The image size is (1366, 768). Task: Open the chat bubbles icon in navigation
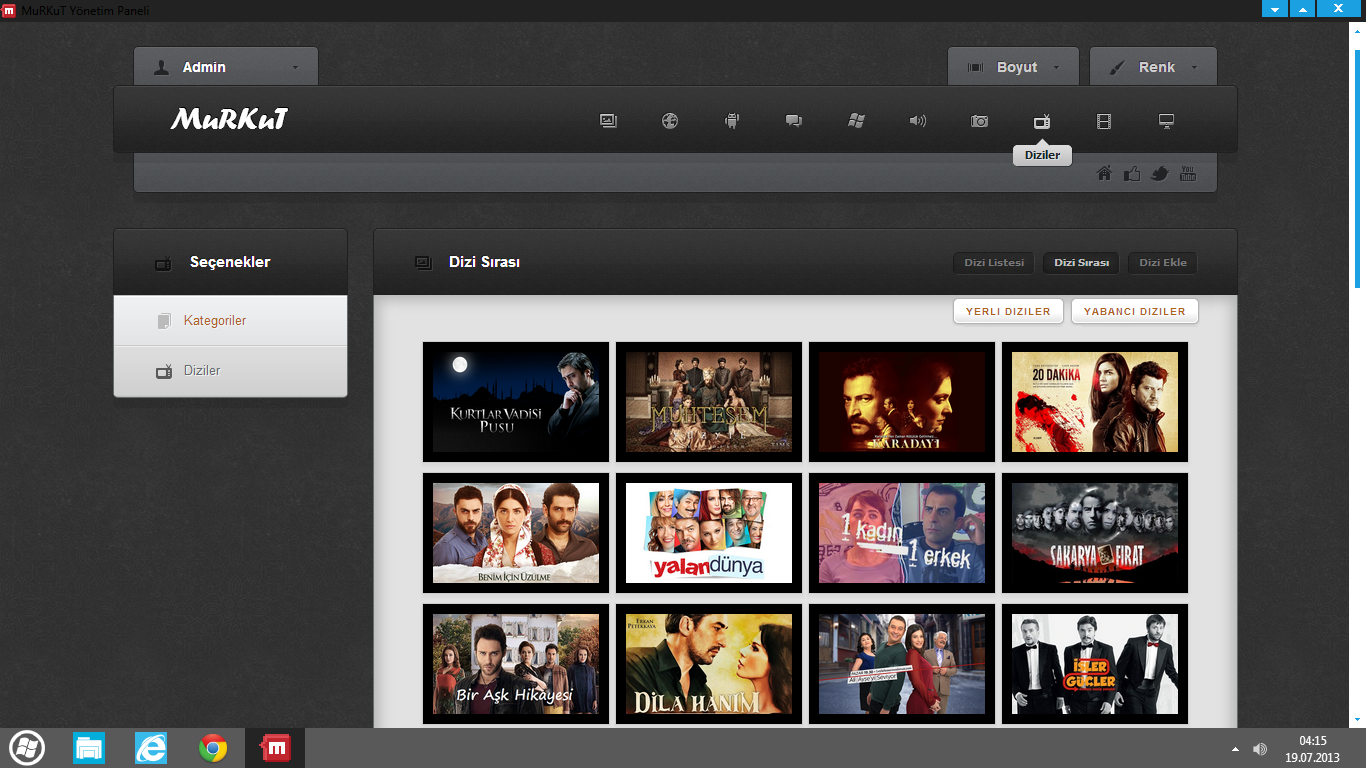click(794, 121)
